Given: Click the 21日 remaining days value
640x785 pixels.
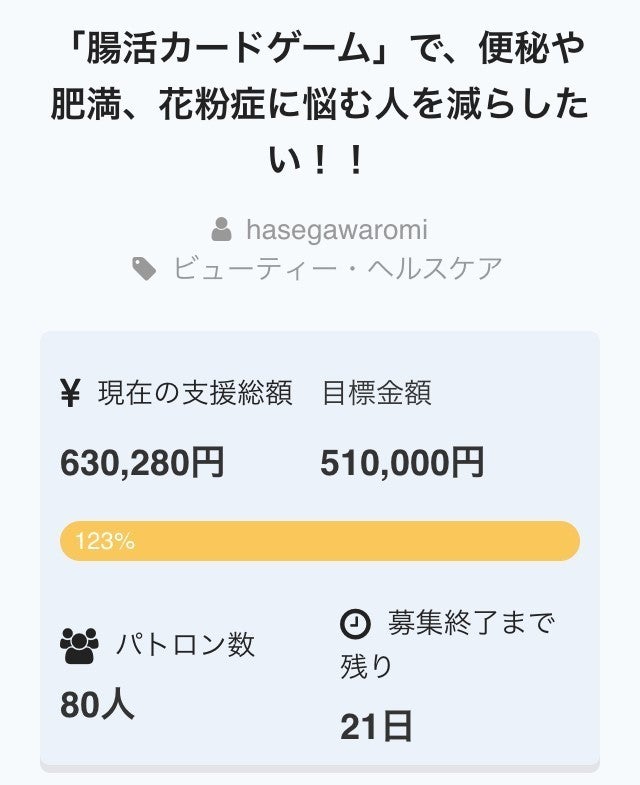Looking at the screenshot, I should [x=376, y=727].
